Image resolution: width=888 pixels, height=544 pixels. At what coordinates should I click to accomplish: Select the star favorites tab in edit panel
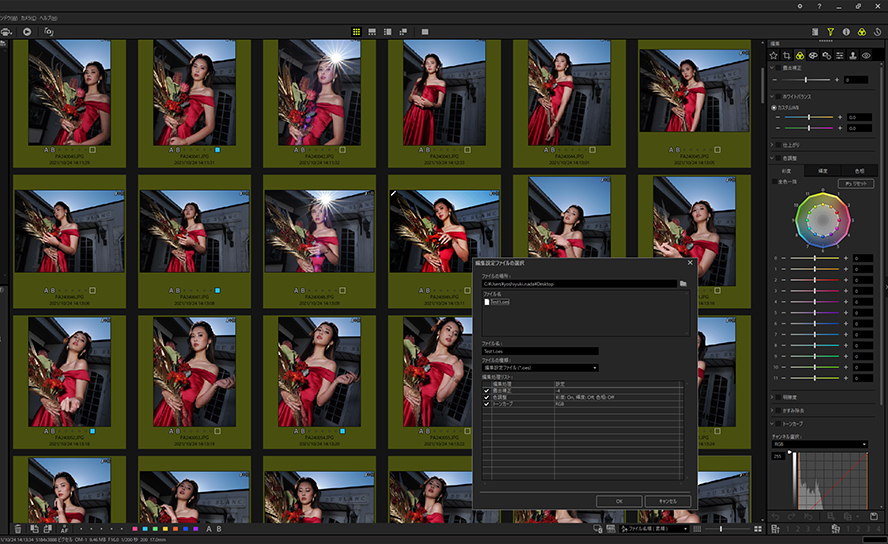[774, 55]
